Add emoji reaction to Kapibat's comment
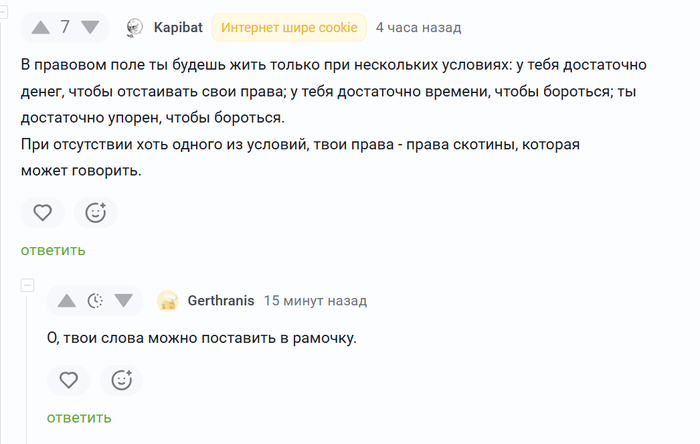 pos(96,212)
